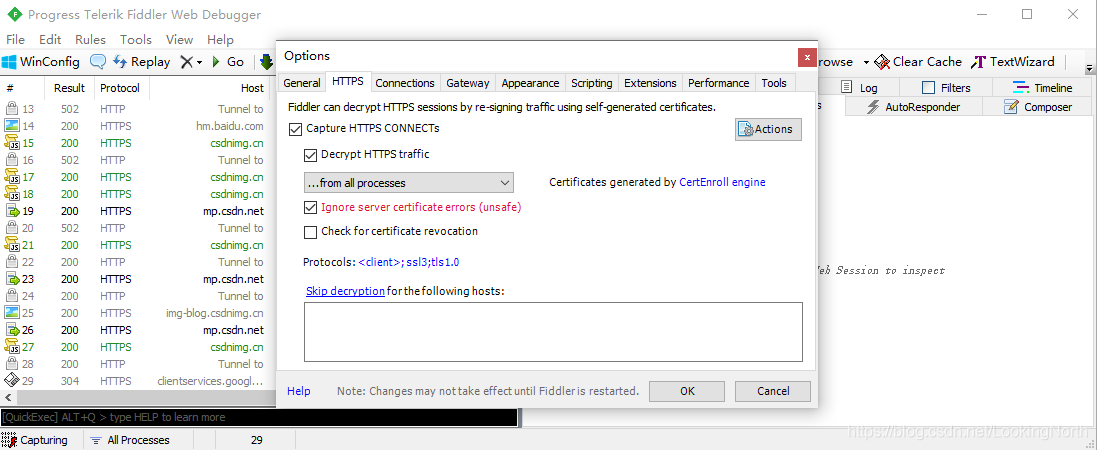This screenshot has width=1097, height=450.
Task: Select session 23 host mp.csdn.net
Action: click(x=234, y=279)
